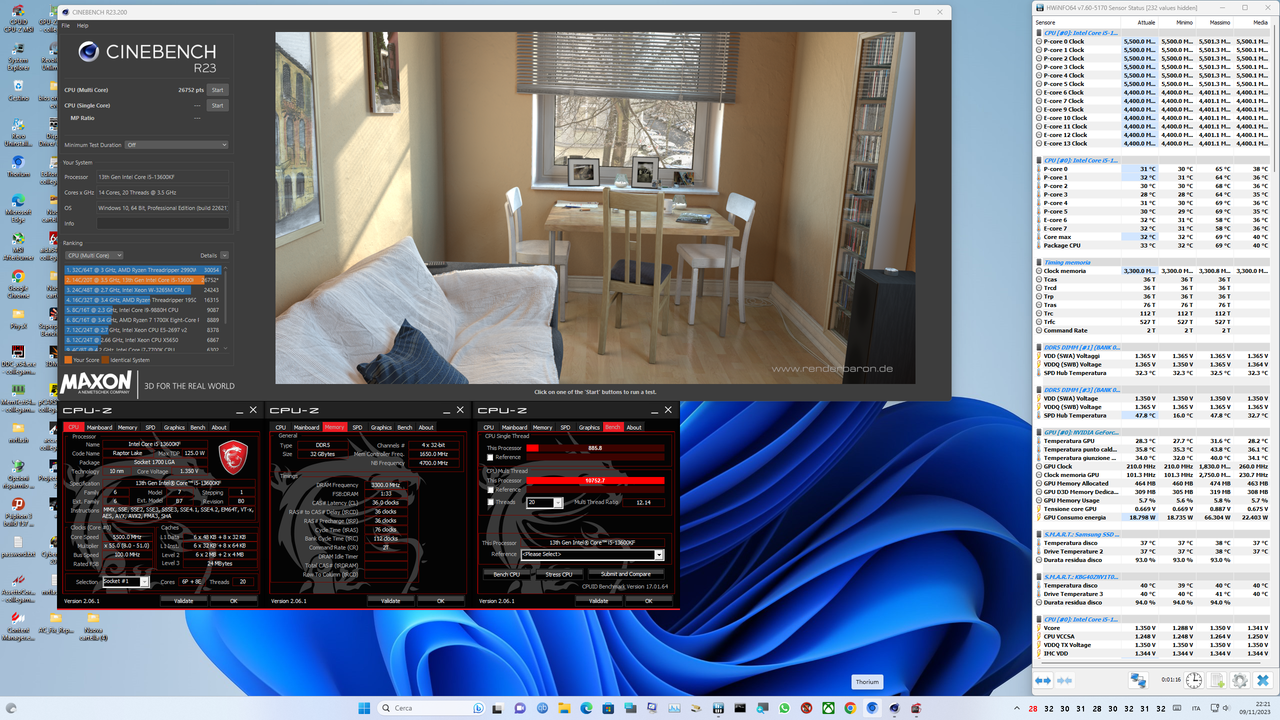This screenshot has height=720, width=1280.
Task: Check the Threads checkbox in the Bench tab
Action: (491, 502)
